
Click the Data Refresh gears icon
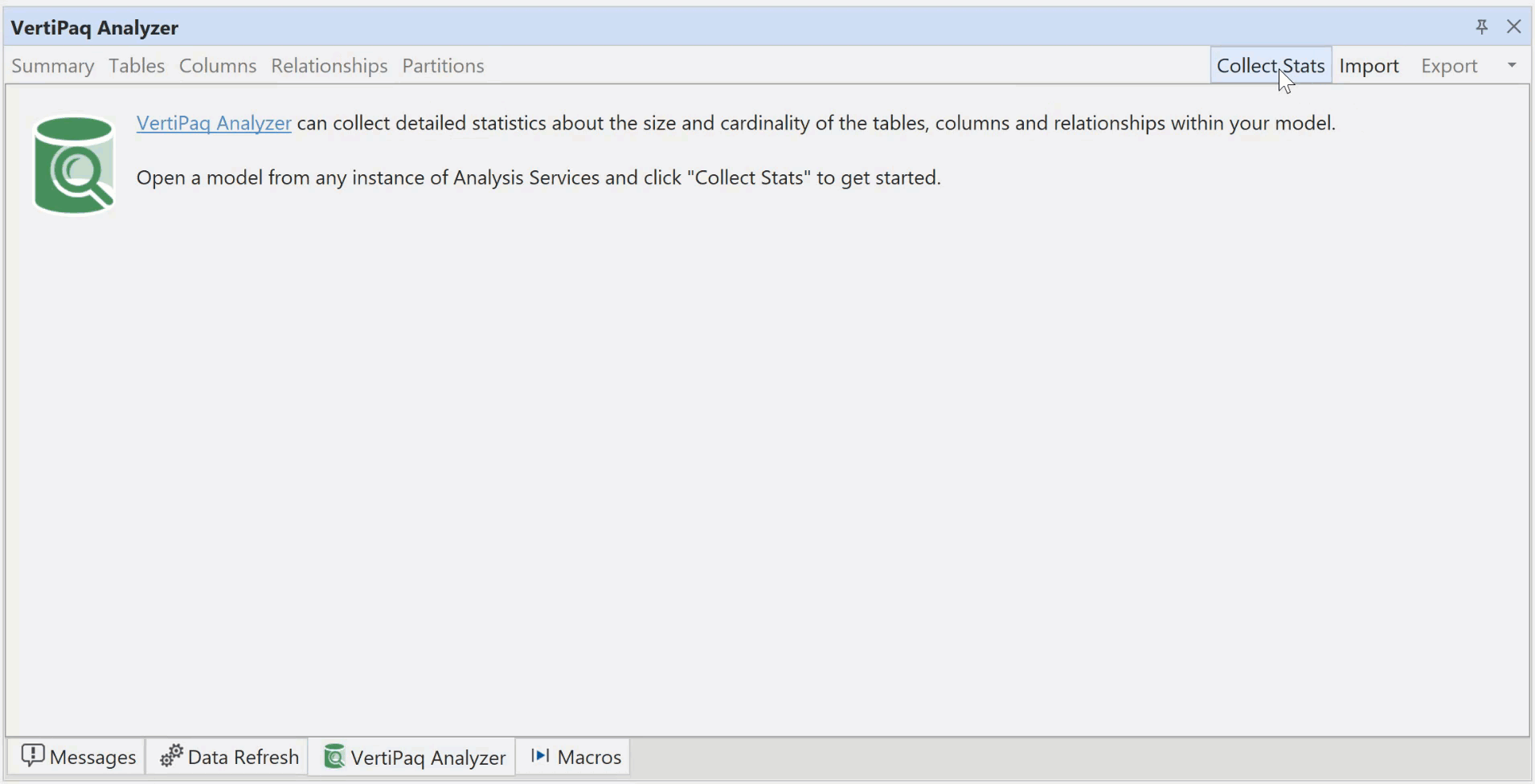(x=171, y=756)
